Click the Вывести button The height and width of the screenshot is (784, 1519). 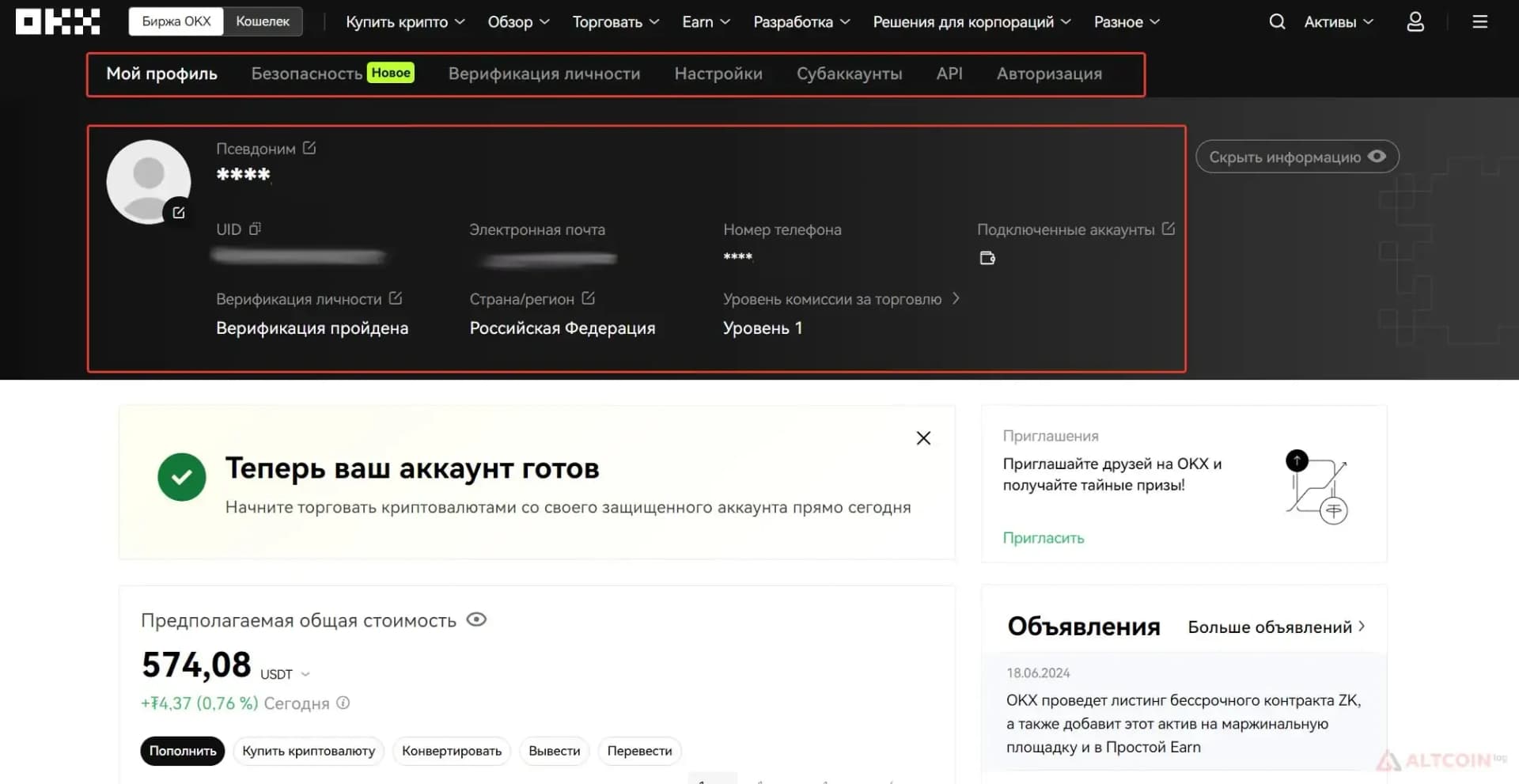(555, 751)
